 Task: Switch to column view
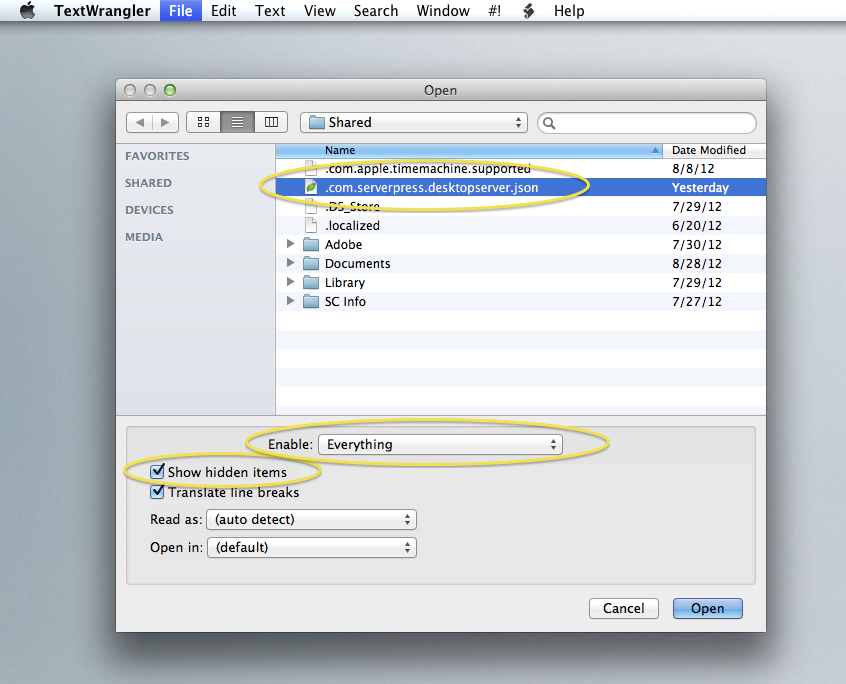tap(271, 122)
